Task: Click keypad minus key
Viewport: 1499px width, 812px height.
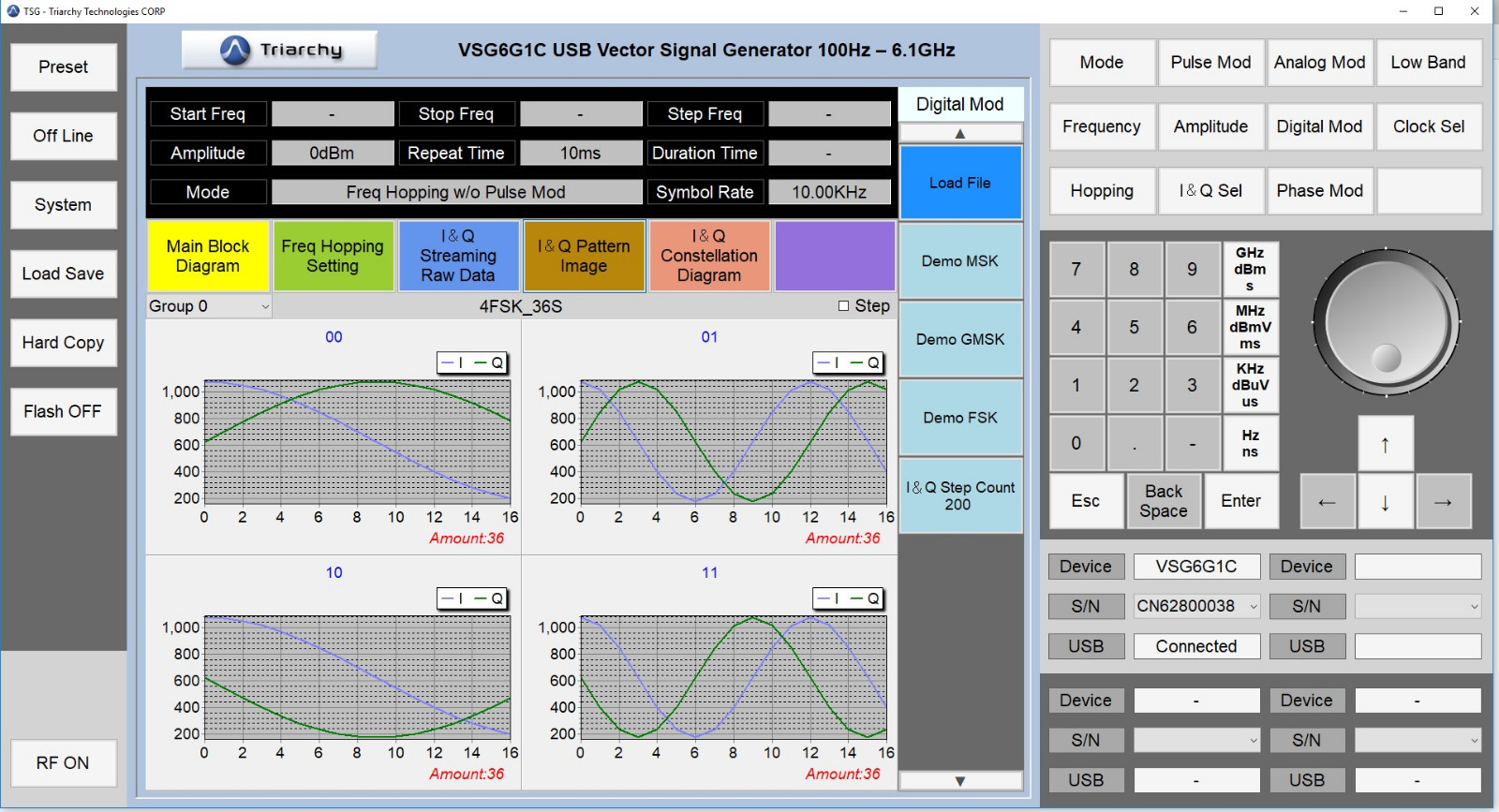Action: tap(1193, 443)
